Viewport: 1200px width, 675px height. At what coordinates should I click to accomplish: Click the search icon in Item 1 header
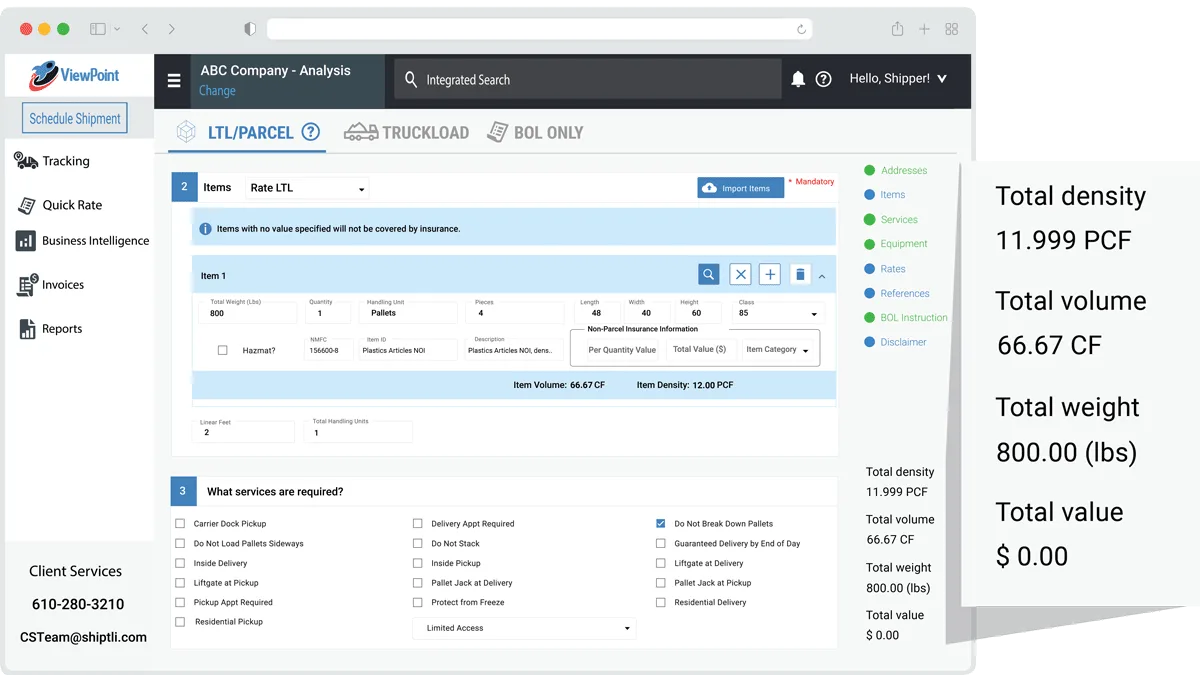pyautogui.click(x=708, y=274)
